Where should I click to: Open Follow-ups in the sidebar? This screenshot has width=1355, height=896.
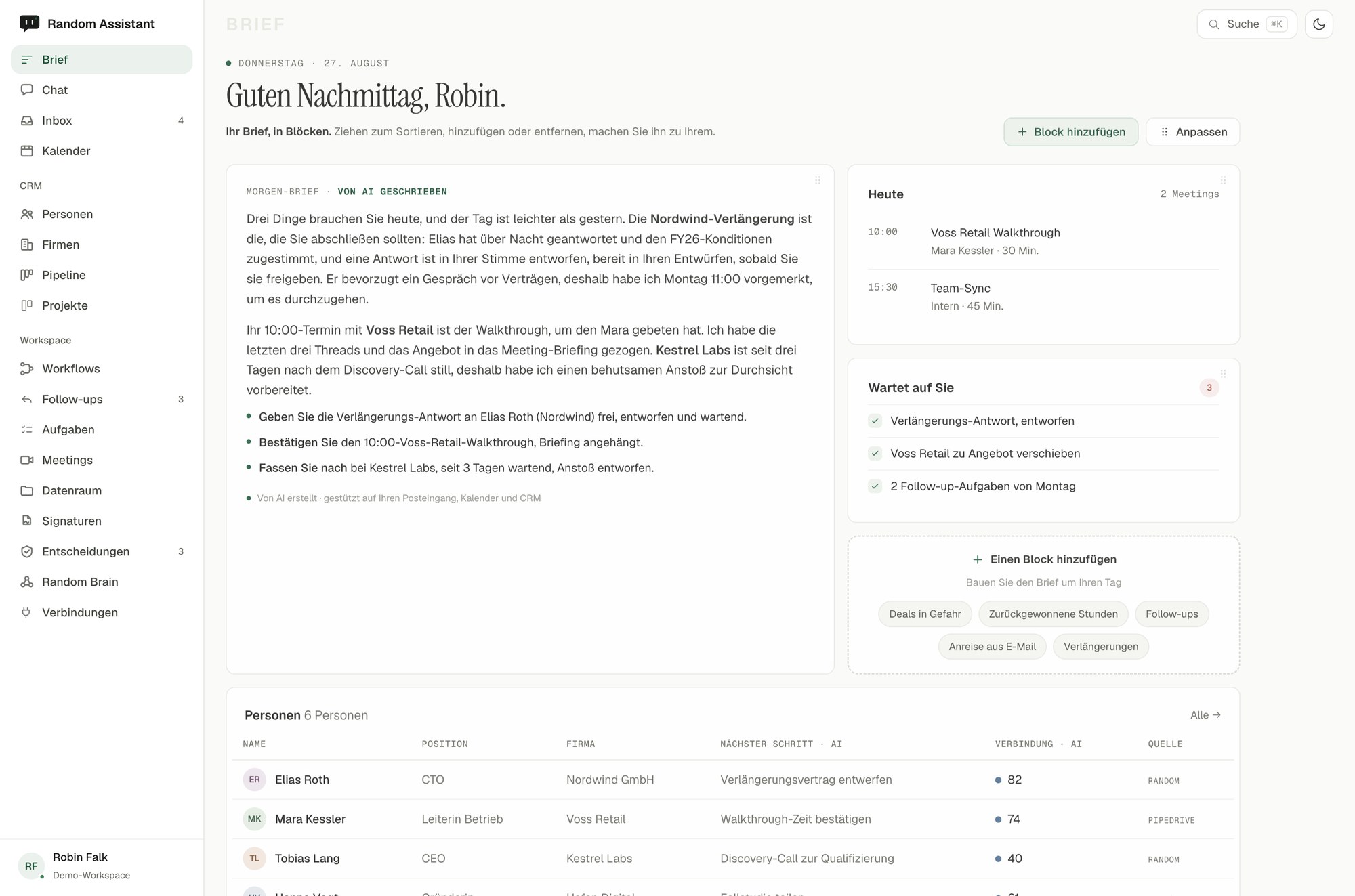coord(102,399)
